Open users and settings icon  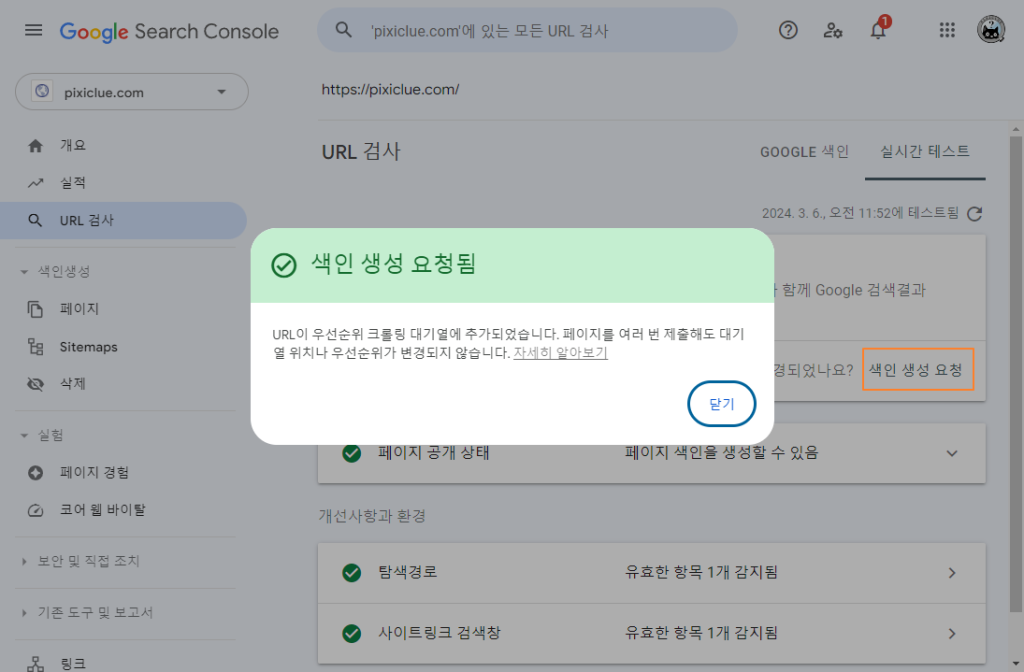click(x=833, y=30)
